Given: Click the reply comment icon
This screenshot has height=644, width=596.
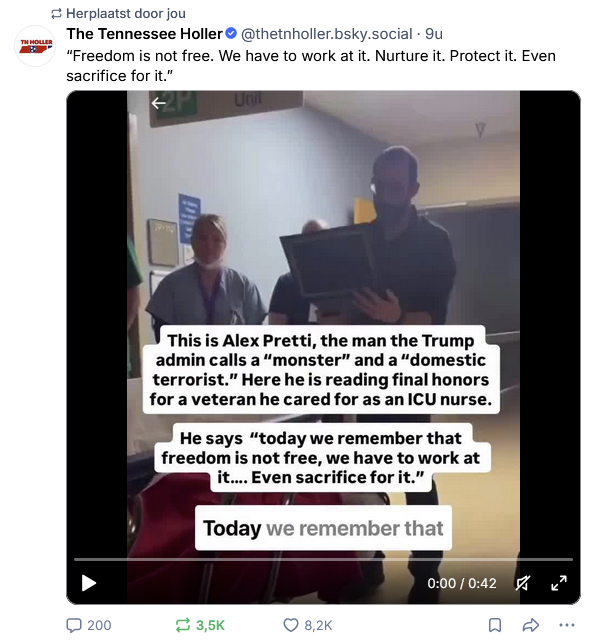Looking at the screenshot, I should point(74,625).
